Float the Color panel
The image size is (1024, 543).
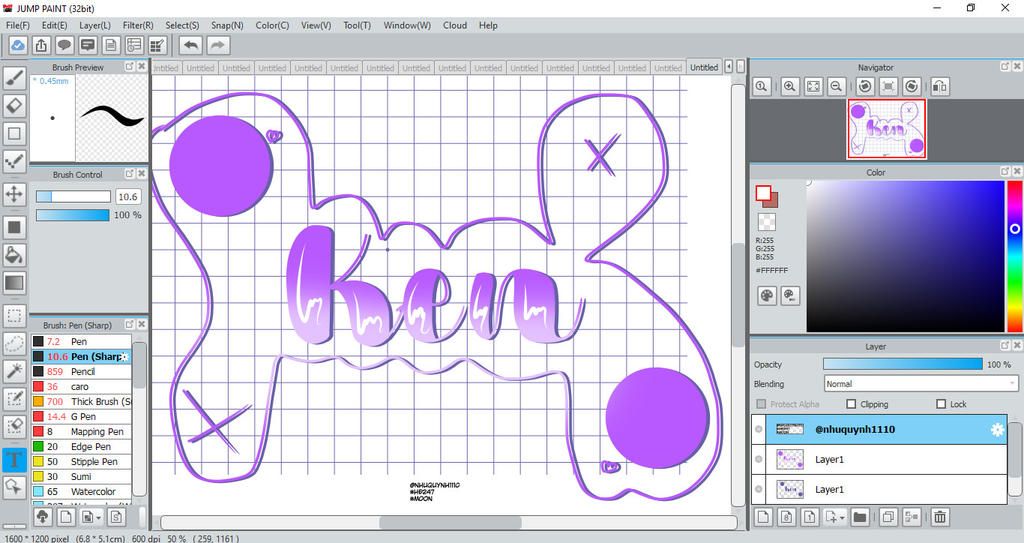1005,171
